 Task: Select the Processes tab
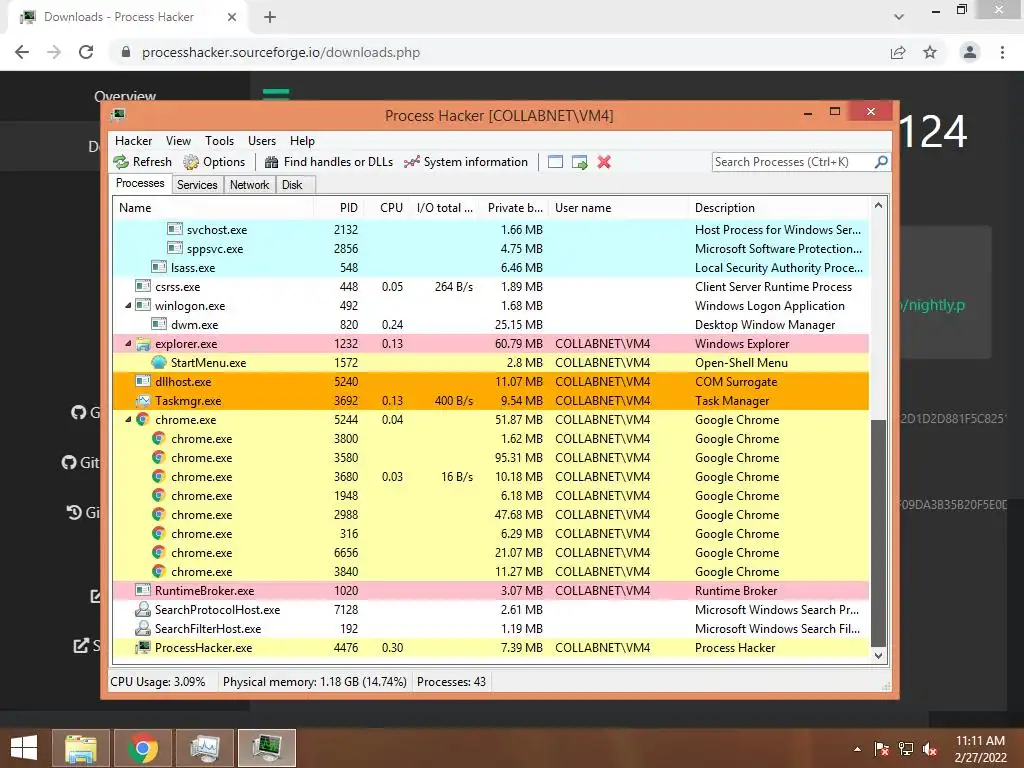click(140, 184)
